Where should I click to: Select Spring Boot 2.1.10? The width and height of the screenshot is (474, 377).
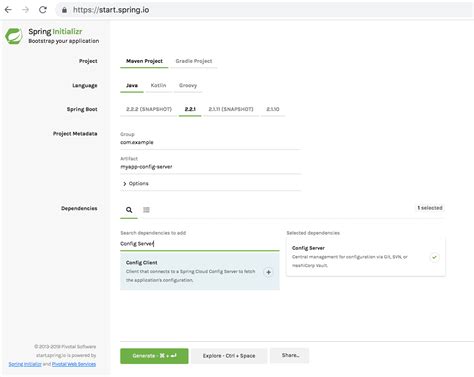point(273,109)
